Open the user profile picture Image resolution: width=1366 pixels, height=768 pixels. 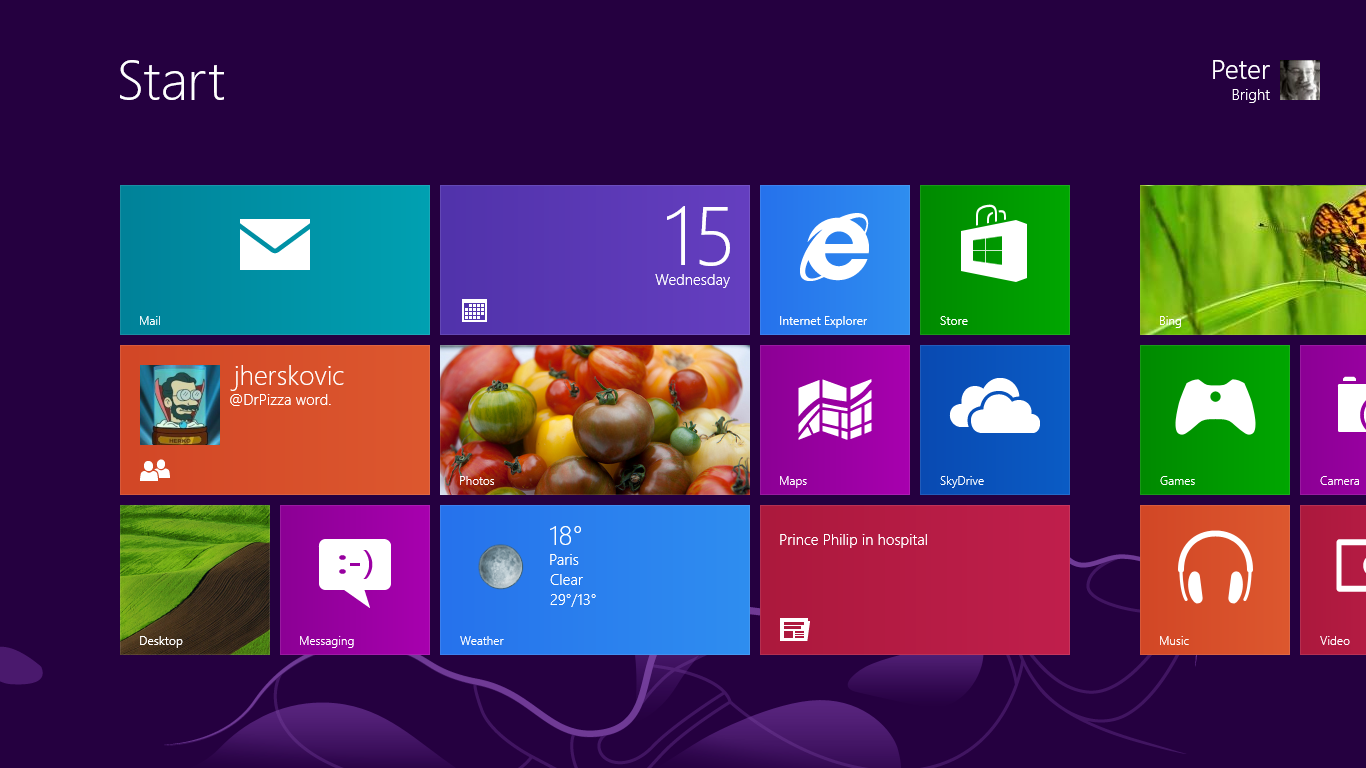coord(1300,80)
